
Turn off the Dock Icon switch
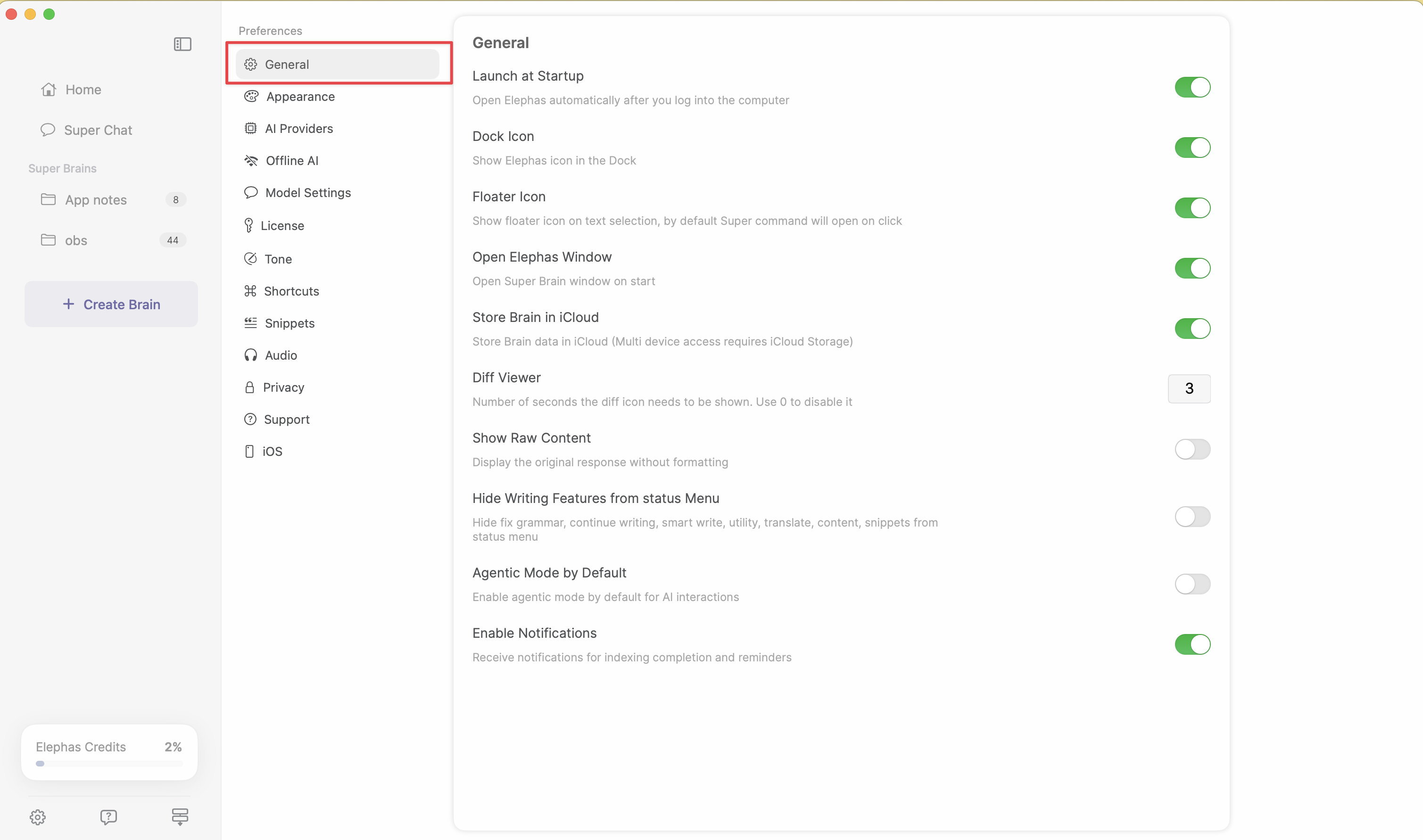click(x=1192, y=148)
